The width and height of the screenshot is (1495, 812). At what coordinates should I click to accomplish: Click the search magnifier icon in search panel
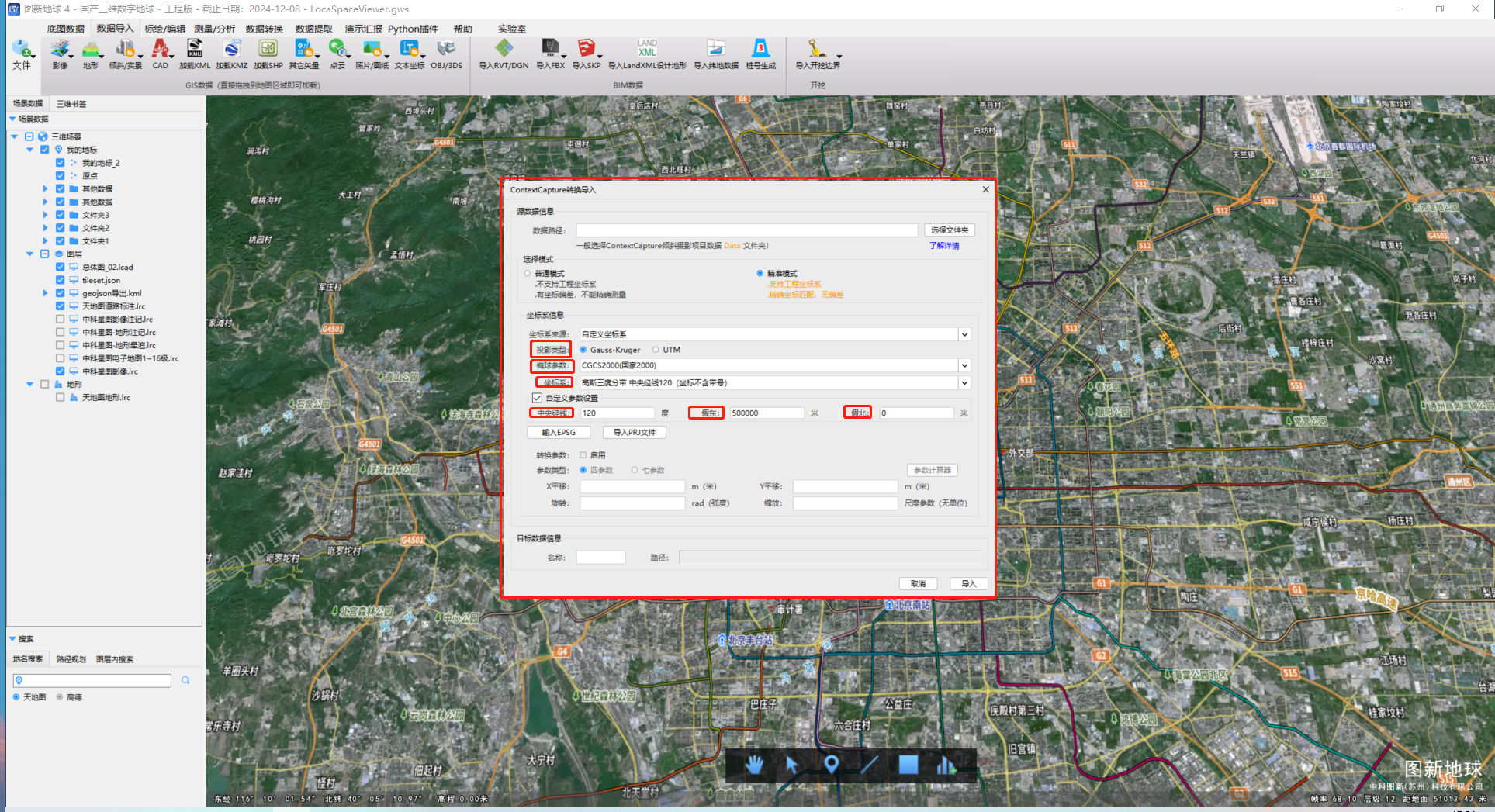185,680
